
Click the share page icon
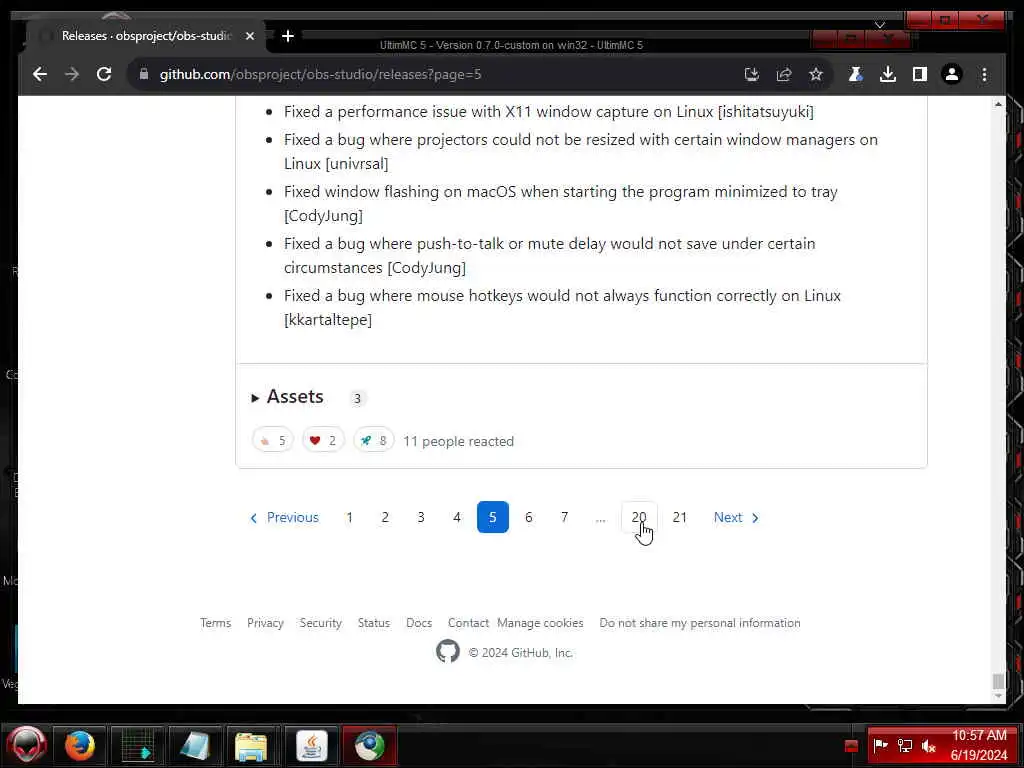(x=784, y=74)
